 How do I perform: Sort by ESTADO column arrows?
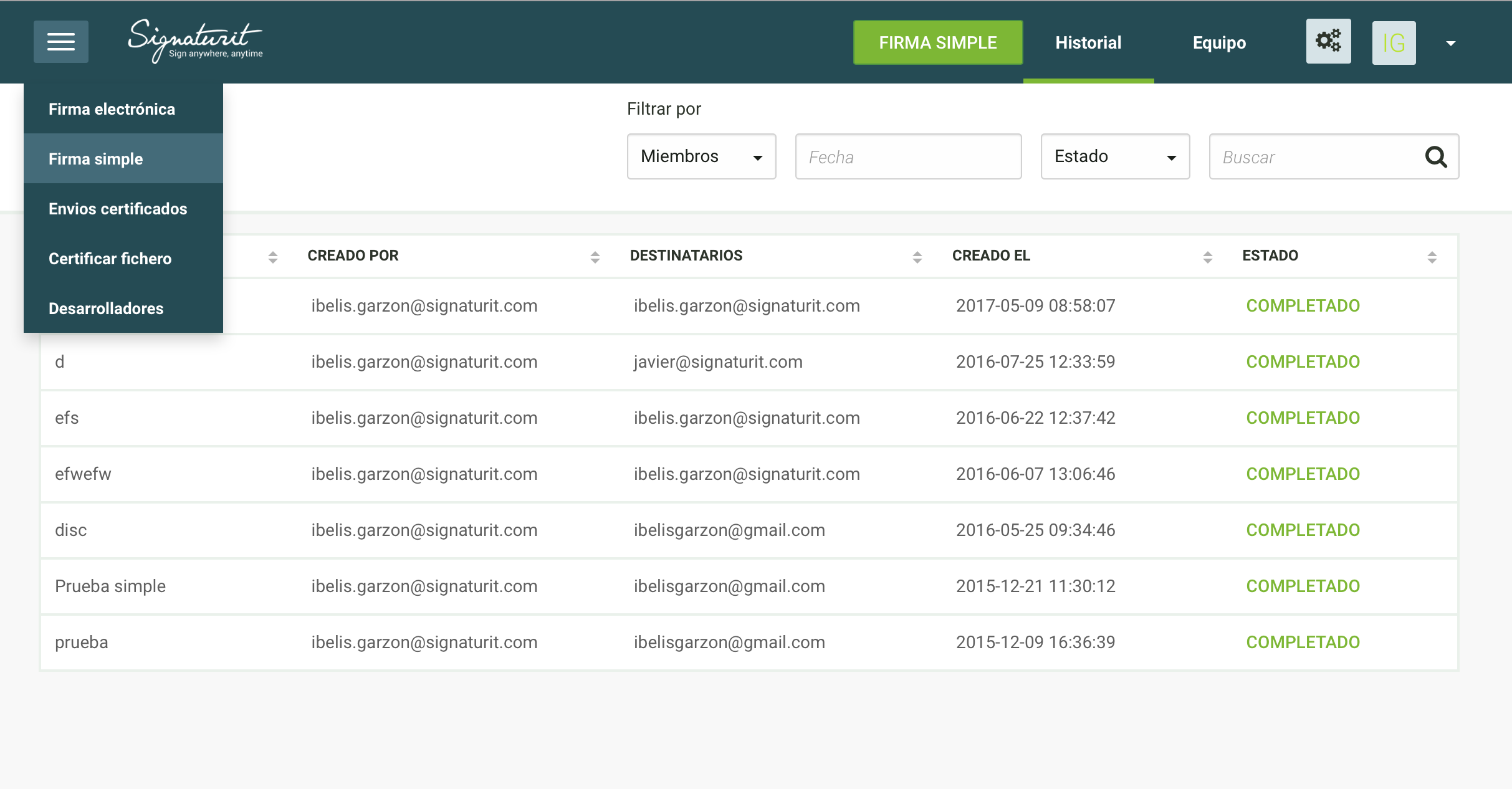[1432, 257]
